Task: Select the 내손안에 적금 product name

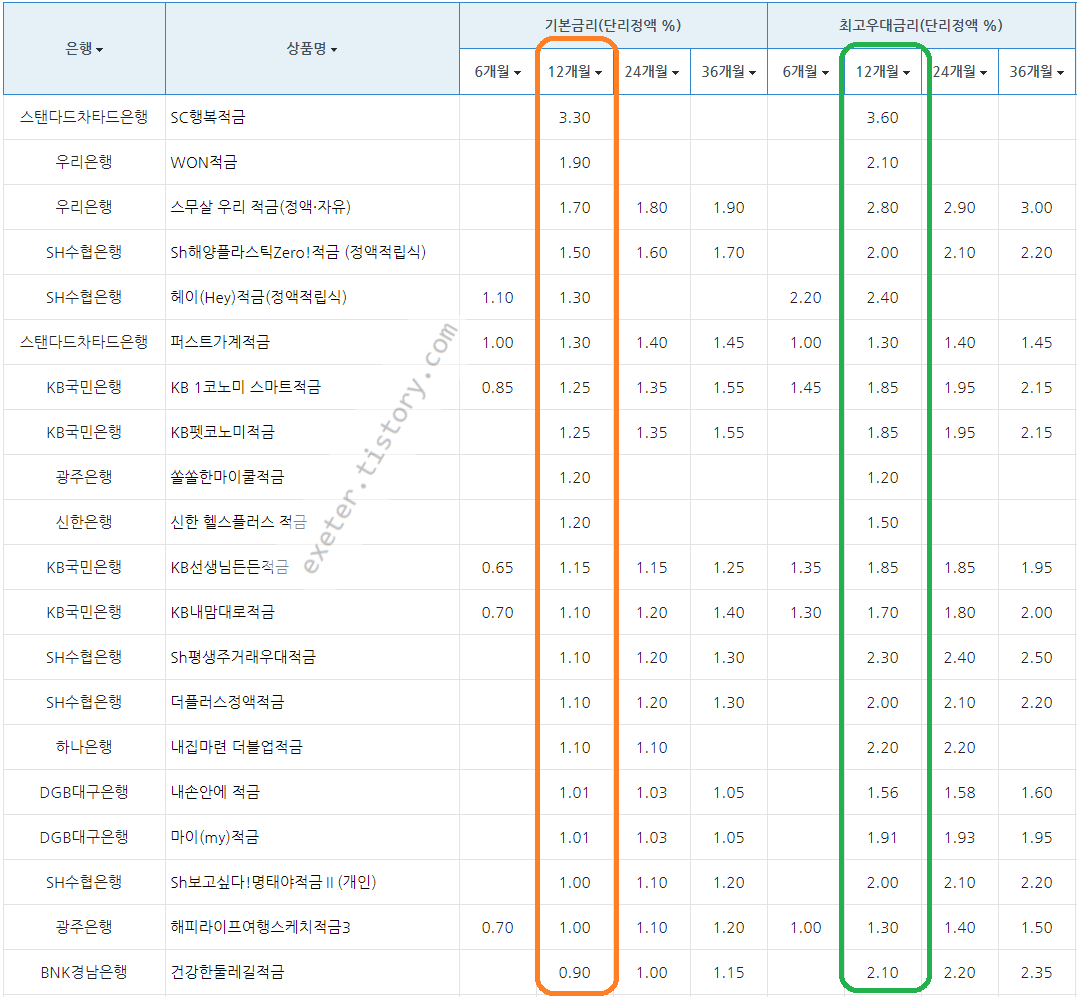Action: (x=215, y=792)
